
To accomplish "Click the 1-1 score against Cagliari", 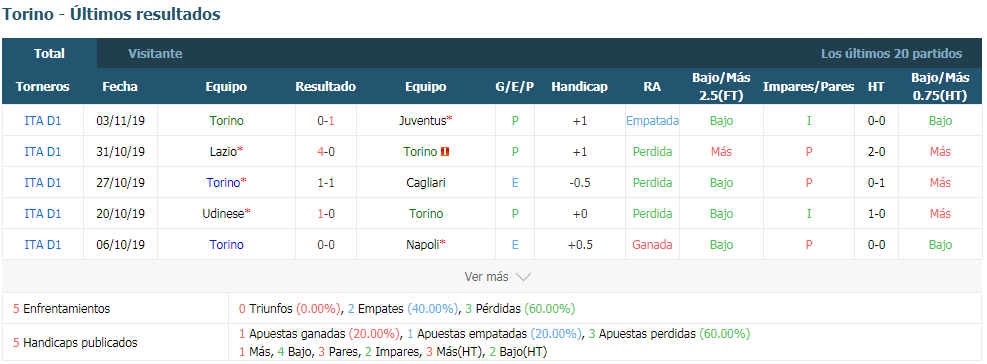I will pyautogui.click(x=326, y=183).
